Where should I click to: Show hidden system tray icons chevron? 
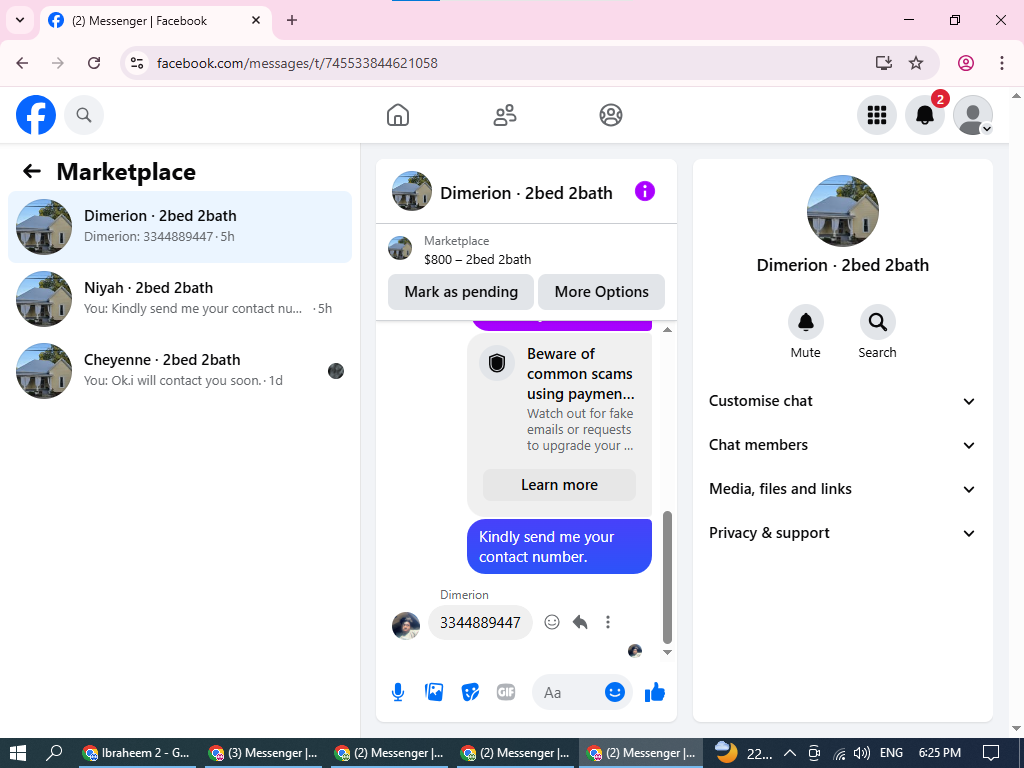[x=790, y=753]
